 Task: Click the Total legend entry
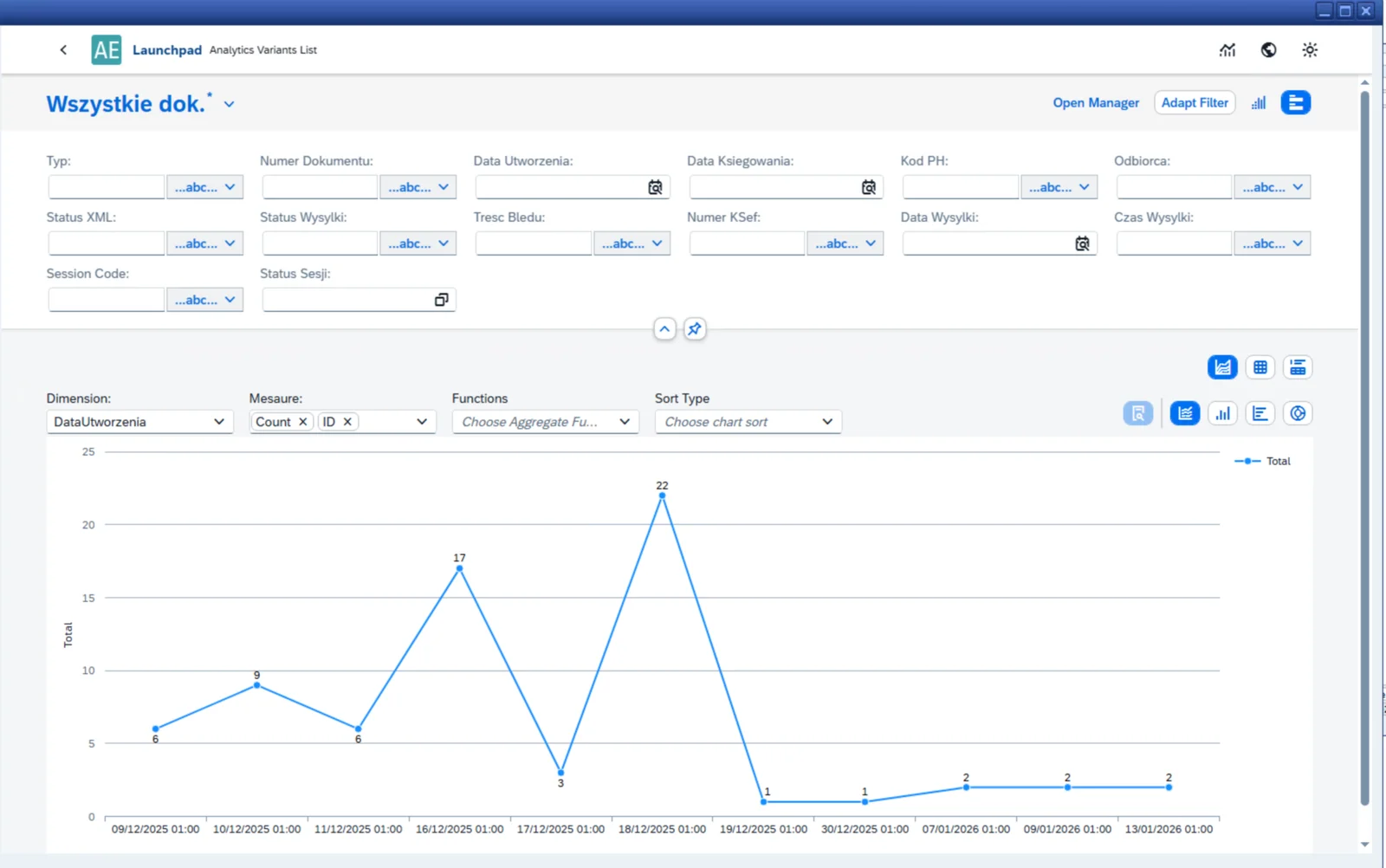click(x=1262, y=461)
